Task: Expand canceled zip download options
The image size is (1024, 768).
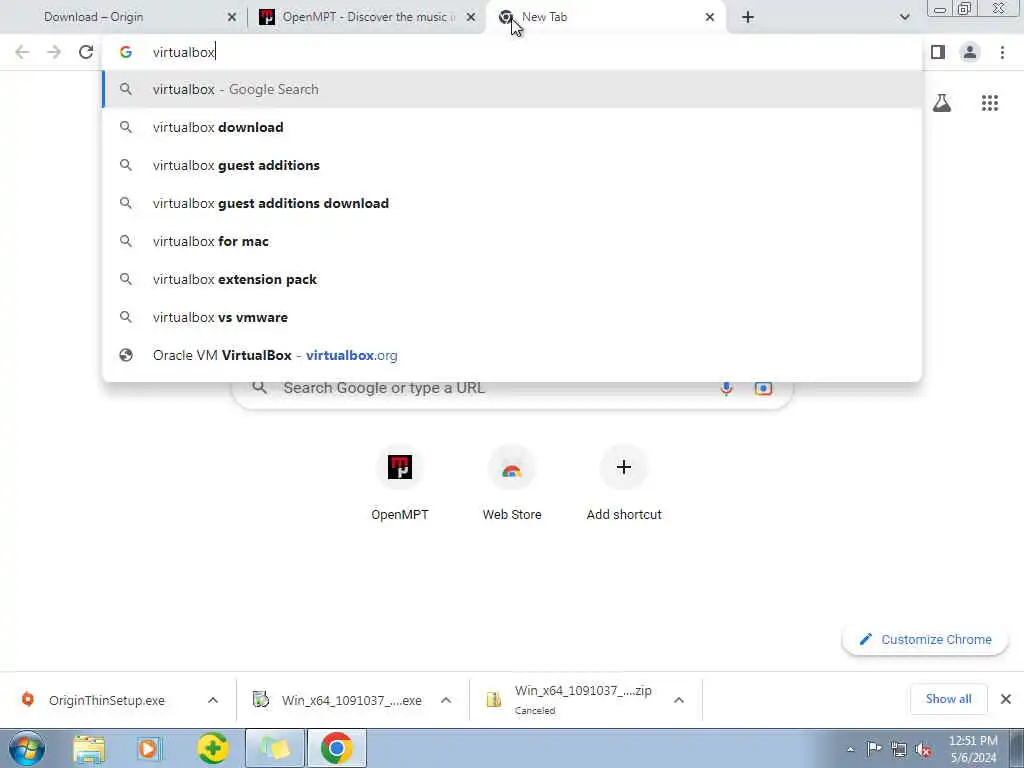Action: pos(679,700)
